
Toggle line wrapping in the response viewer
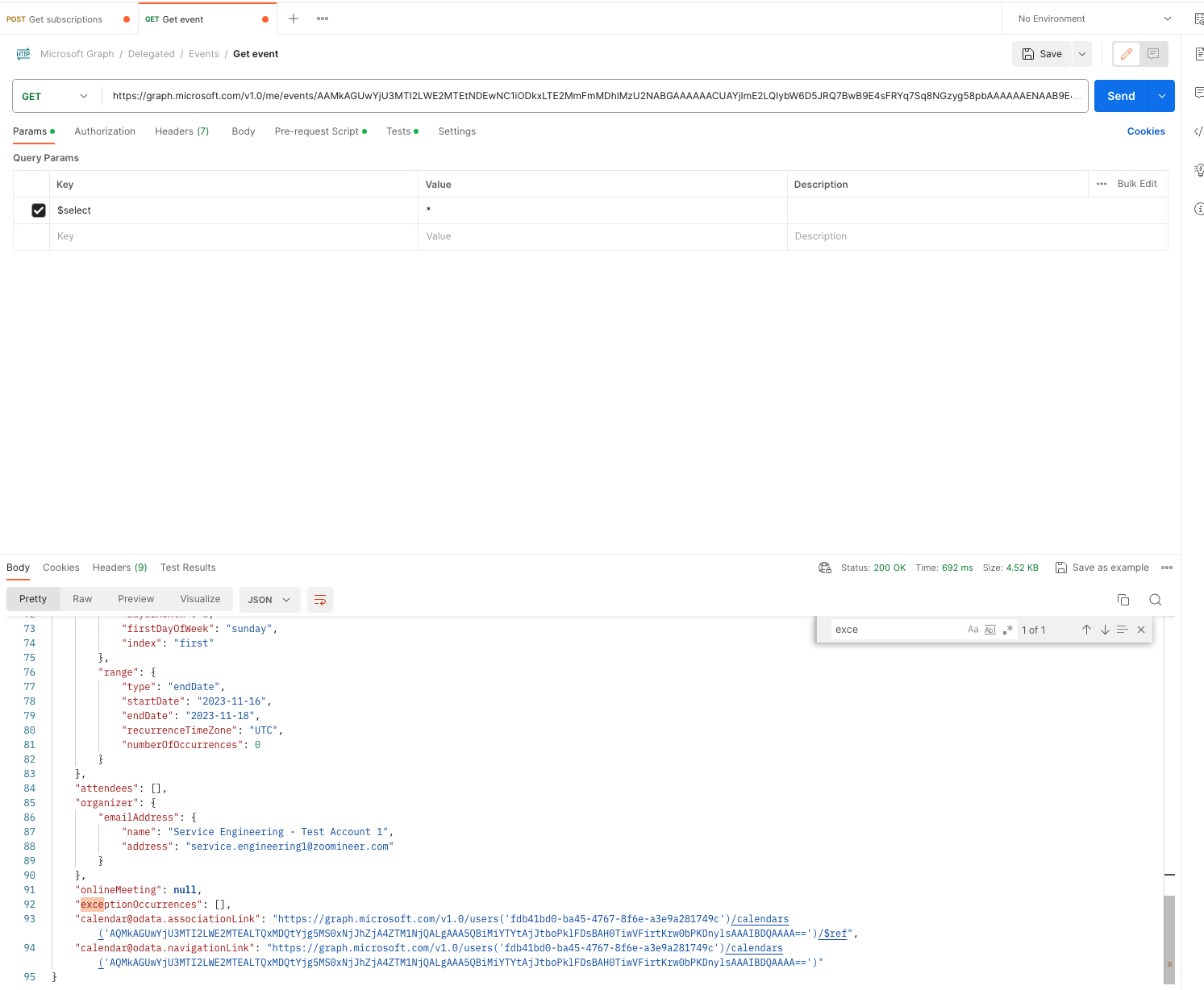[320, 600]
